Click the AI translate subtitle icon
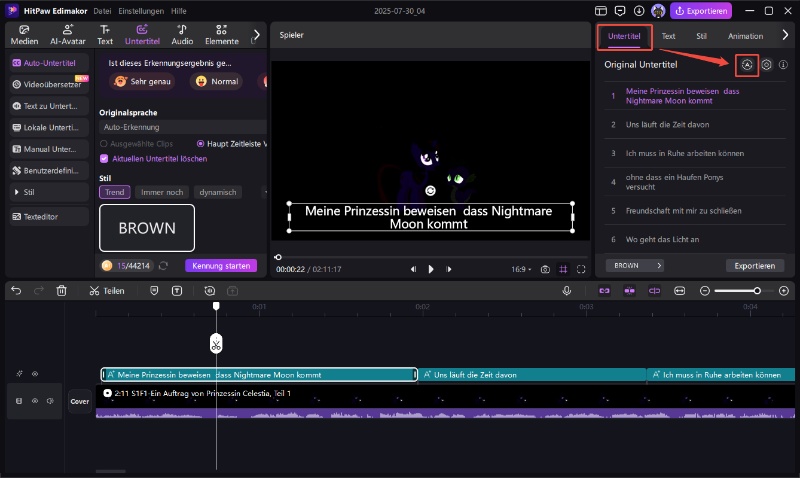The image size is (800, 478). (x=747, y=65)
